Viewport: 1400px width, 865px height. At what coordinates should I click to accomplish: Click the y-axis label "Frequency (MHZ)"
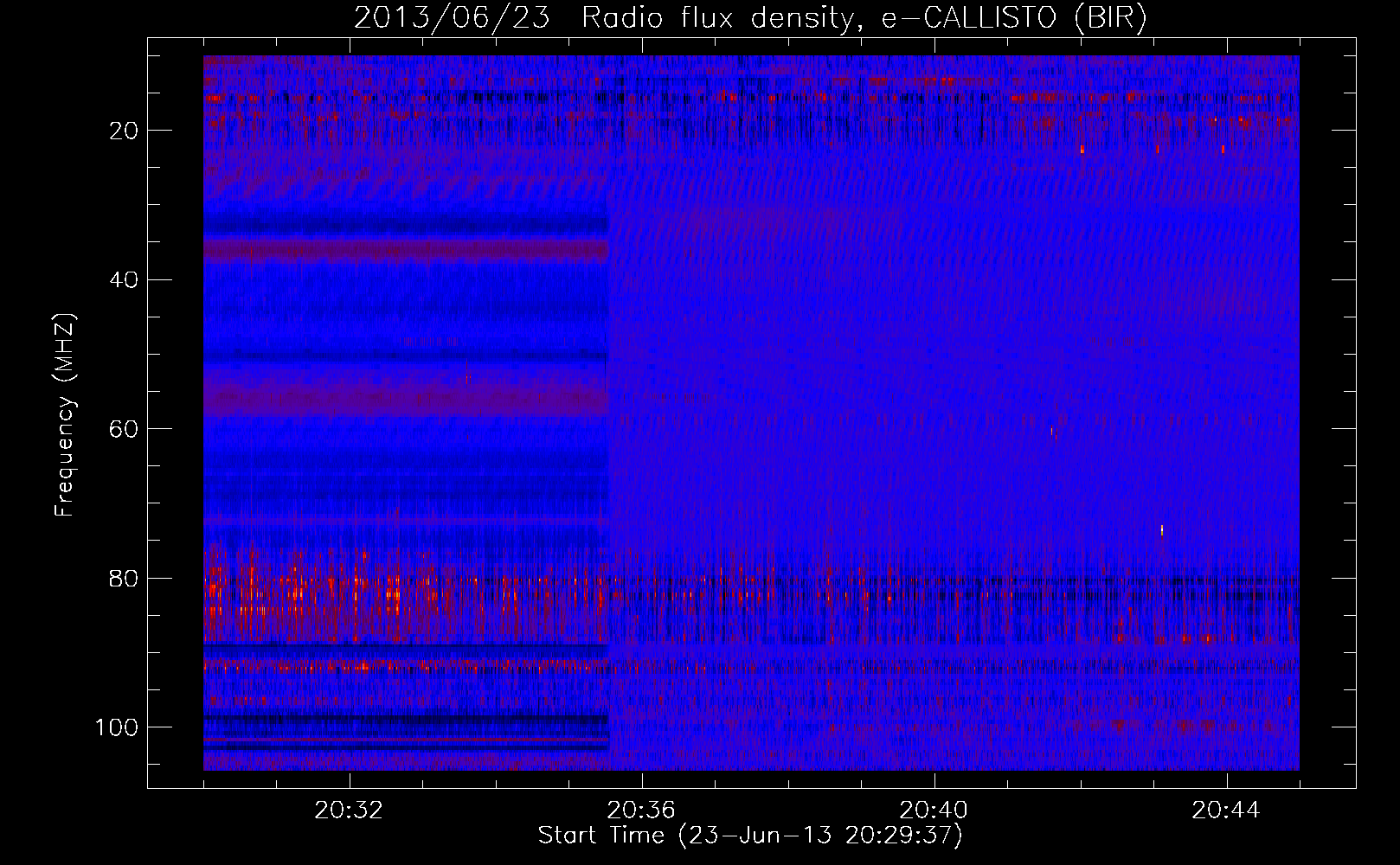pos(65,414)
